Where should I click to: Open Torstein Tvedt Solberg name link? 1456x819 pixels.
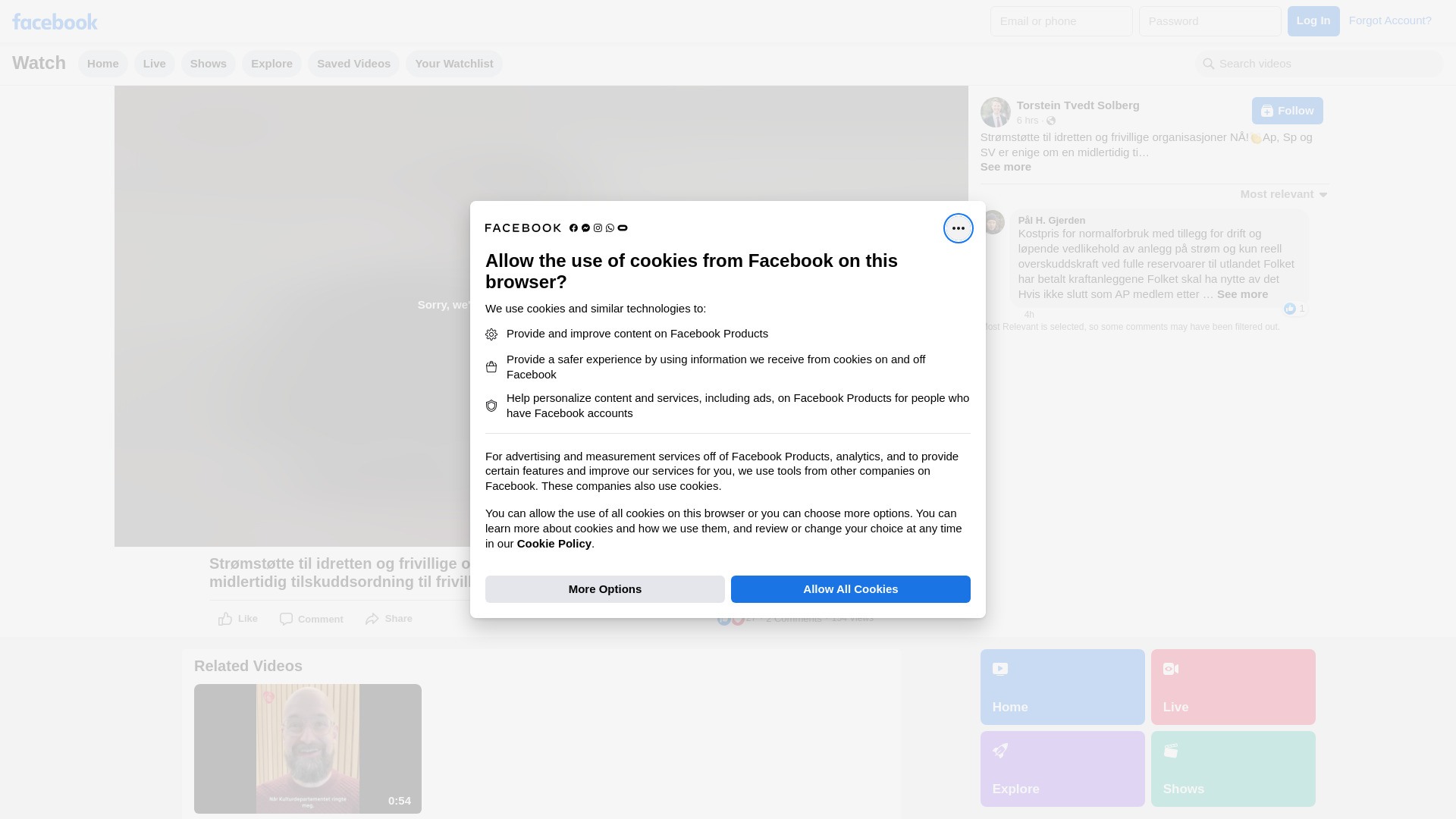[1078, 105]
